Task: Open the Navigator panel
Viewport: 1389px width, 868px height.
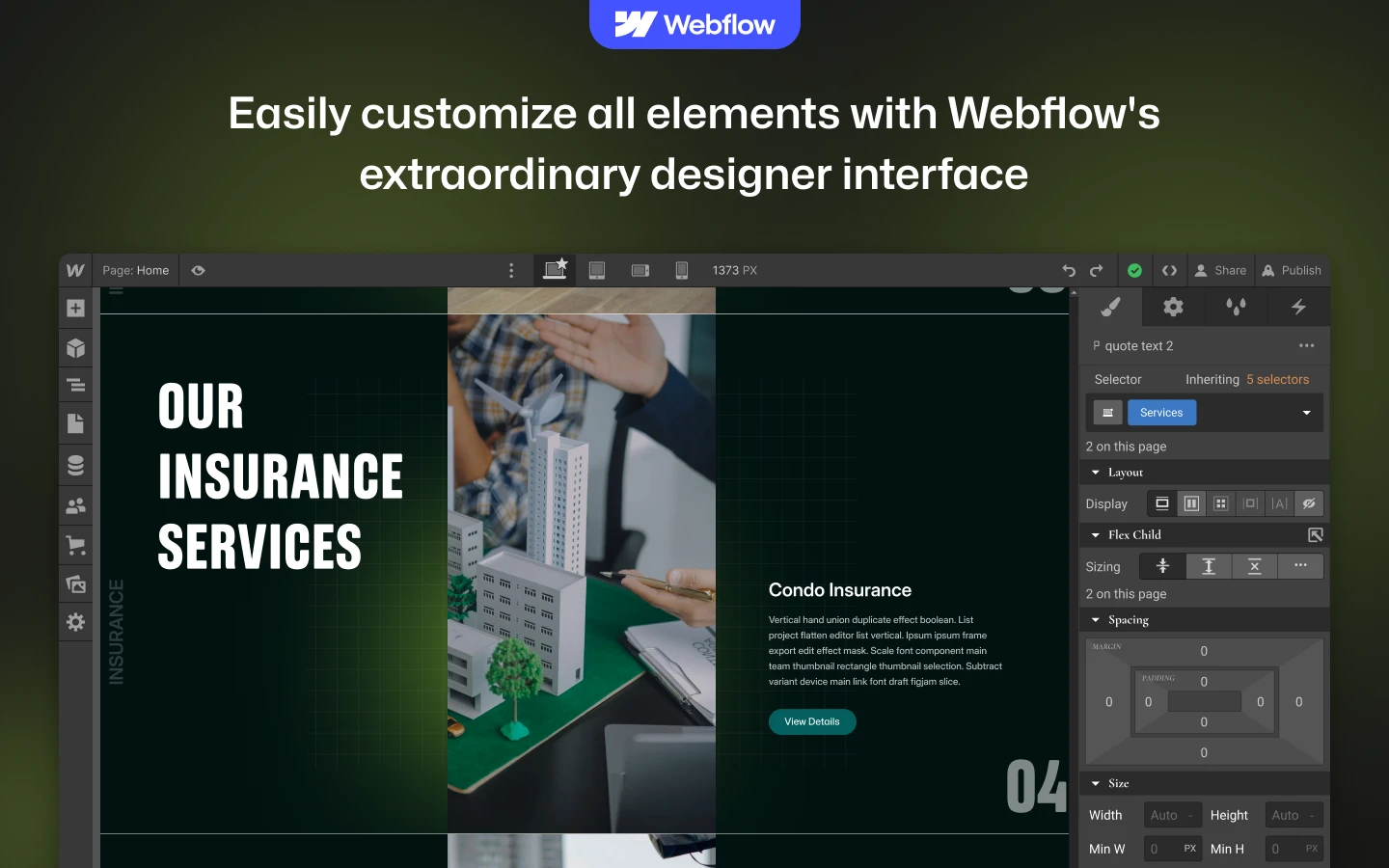Action: pyautogui.click(x=75, y=386)
